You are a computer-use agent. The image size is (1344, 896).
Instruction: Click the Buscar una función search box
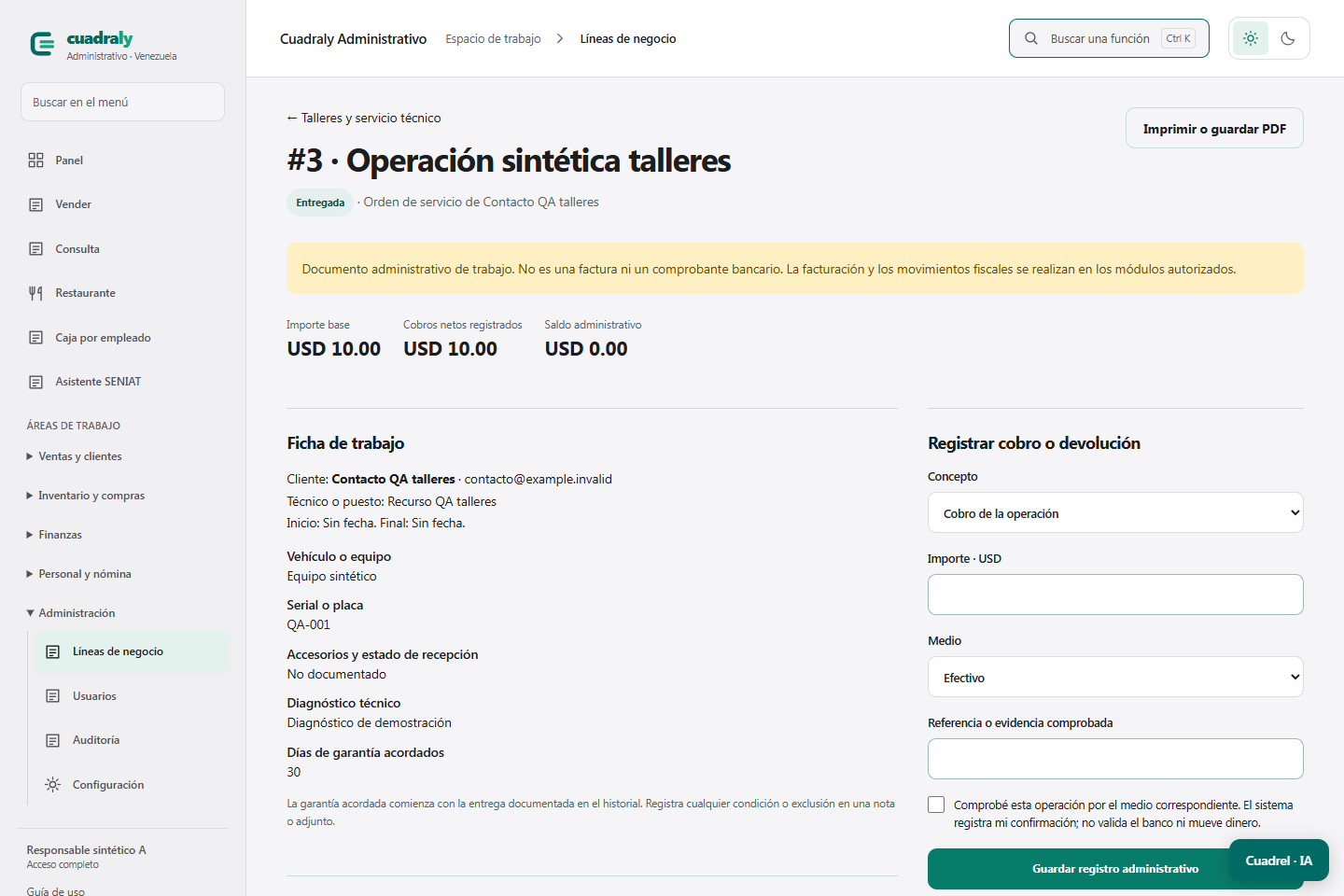click(1109, 38)
